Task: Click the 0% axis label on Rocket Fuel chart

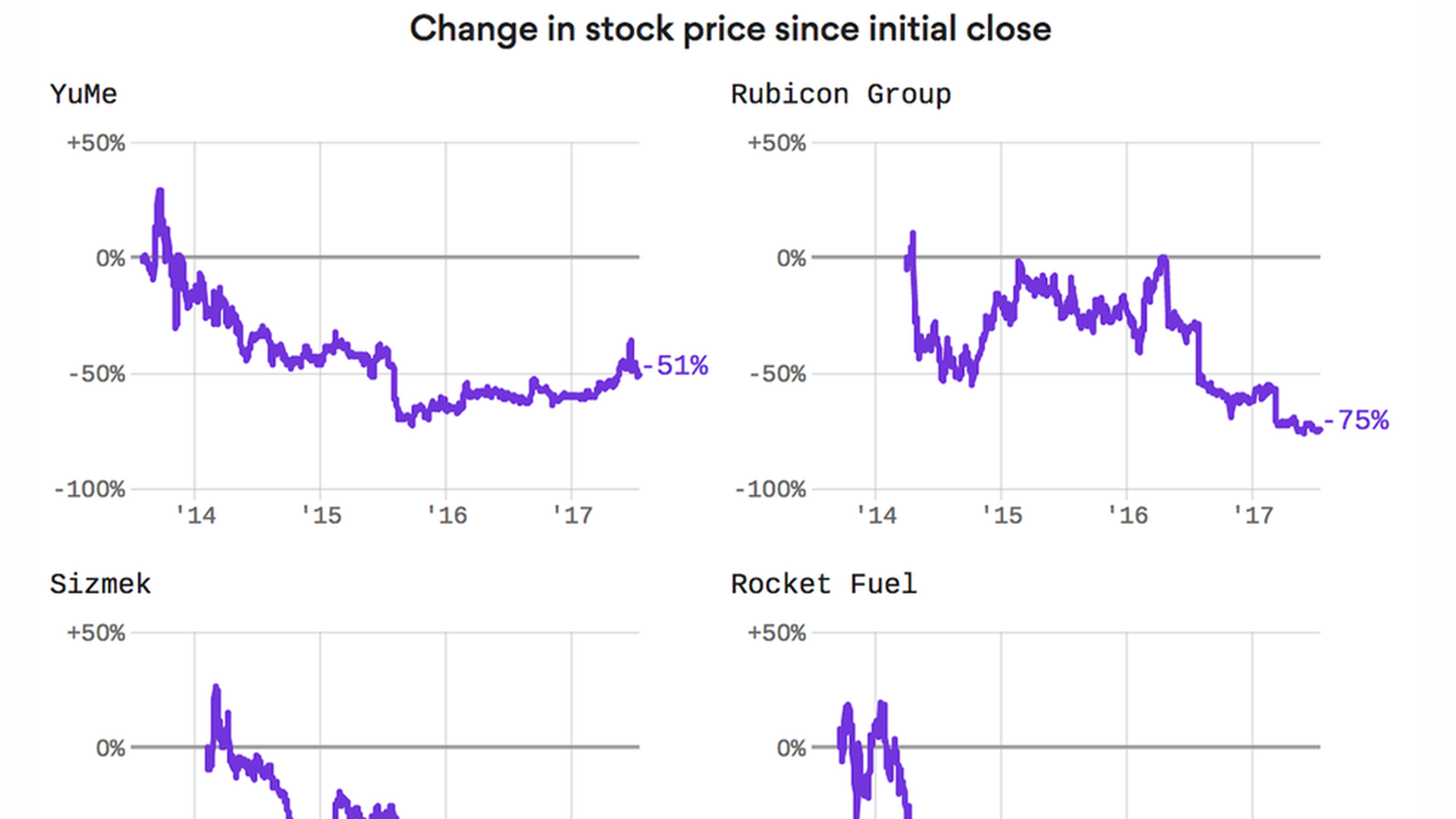Action: (791, 748)
